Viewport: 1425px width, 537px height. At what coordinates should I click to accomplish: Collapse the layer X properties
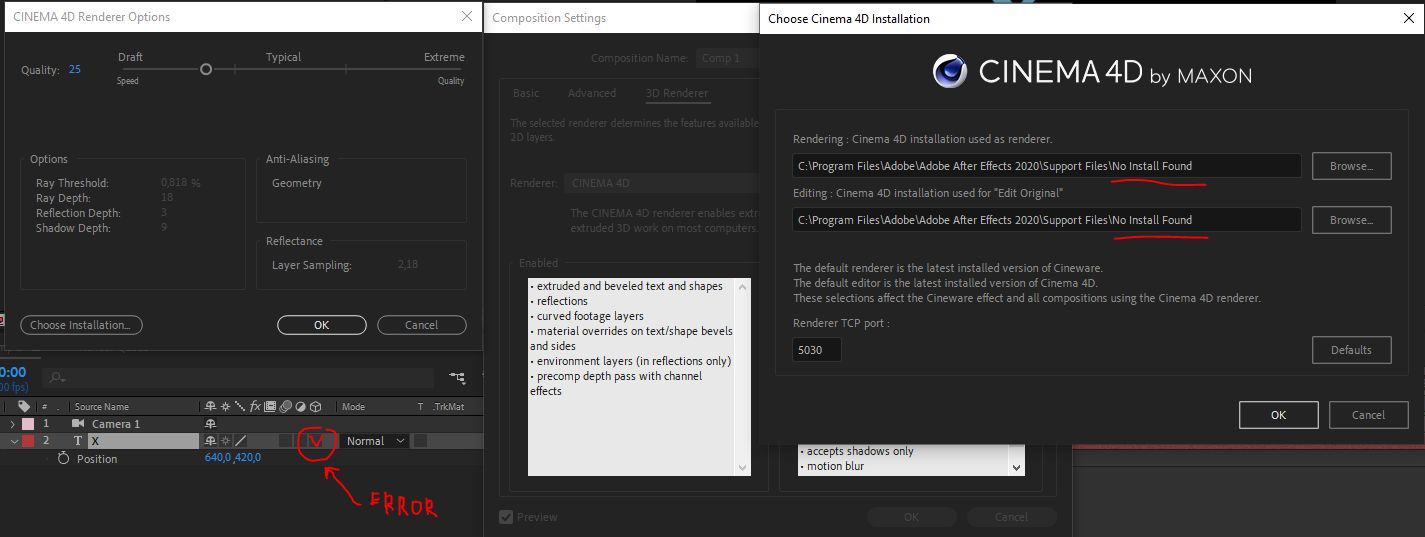click(x=14, y=441)
